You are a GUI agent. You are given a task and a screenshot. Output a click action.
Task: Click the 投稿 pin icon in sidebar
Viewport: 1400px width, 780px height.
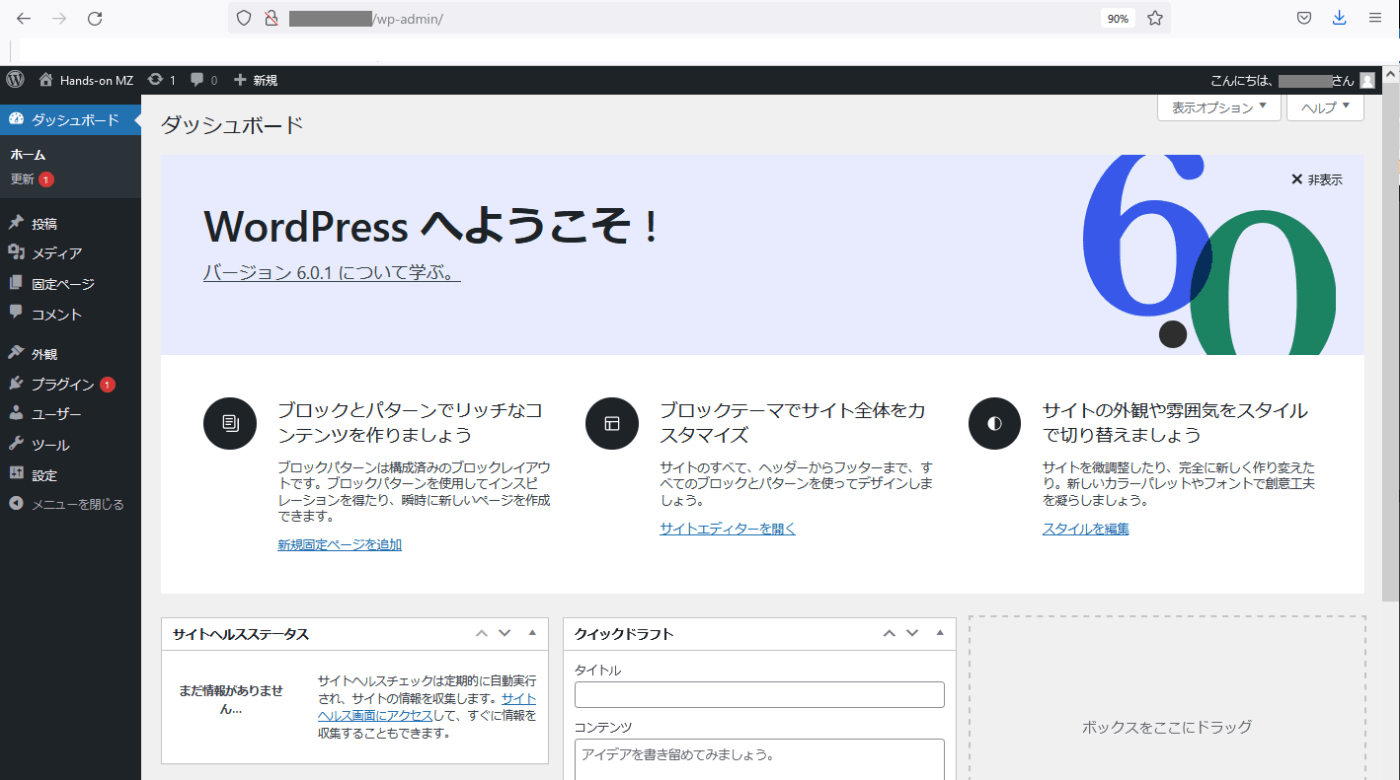point(16,223)
